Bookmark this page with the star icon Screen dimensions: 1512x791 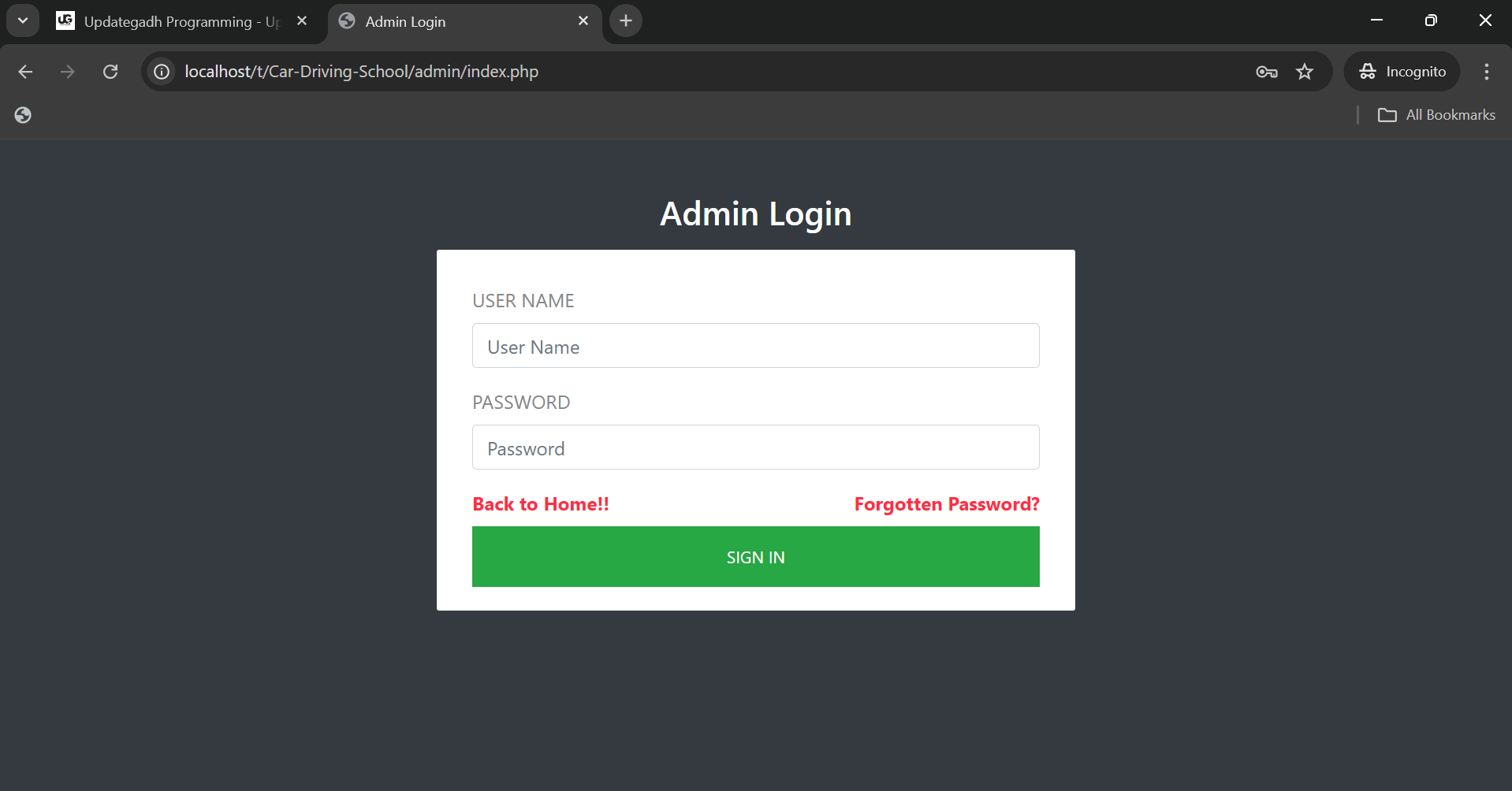pos(1305,72)
